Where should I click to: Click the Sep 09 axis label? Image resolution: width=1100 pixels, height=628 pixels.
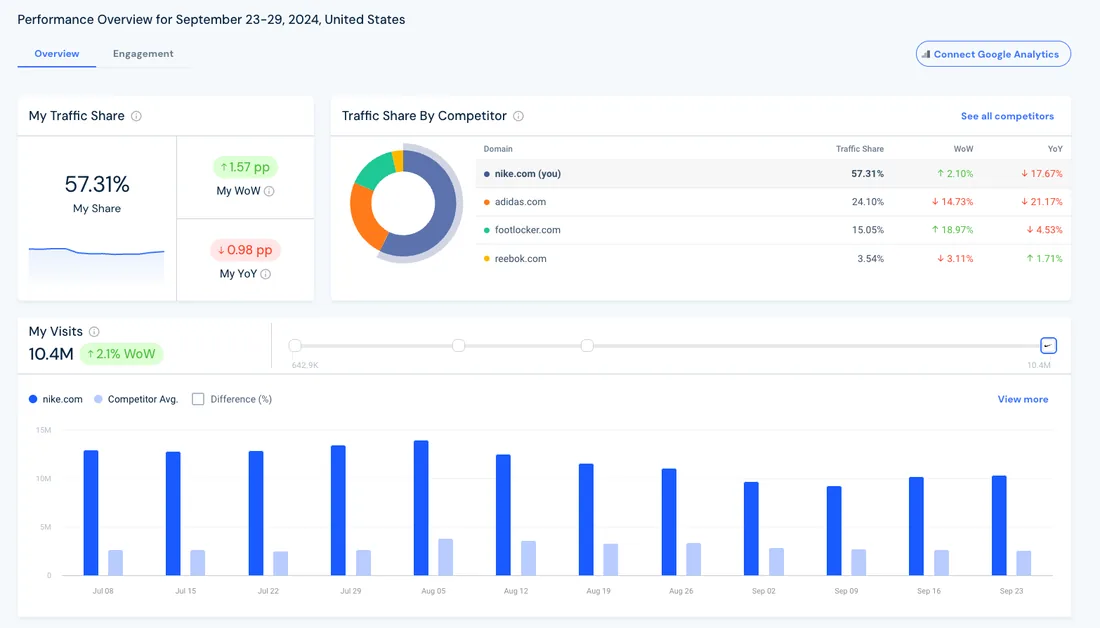pos(846,591)
